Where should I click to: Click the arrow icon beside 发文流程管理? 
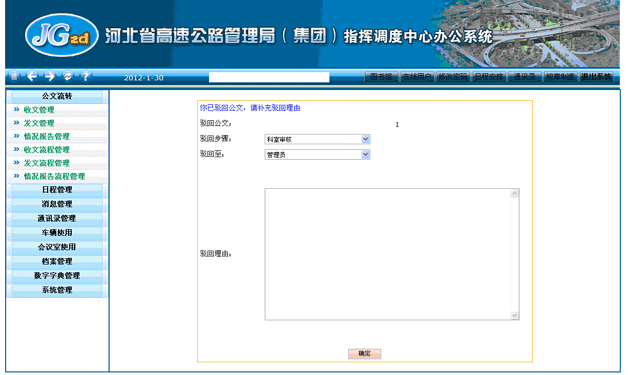16,163
